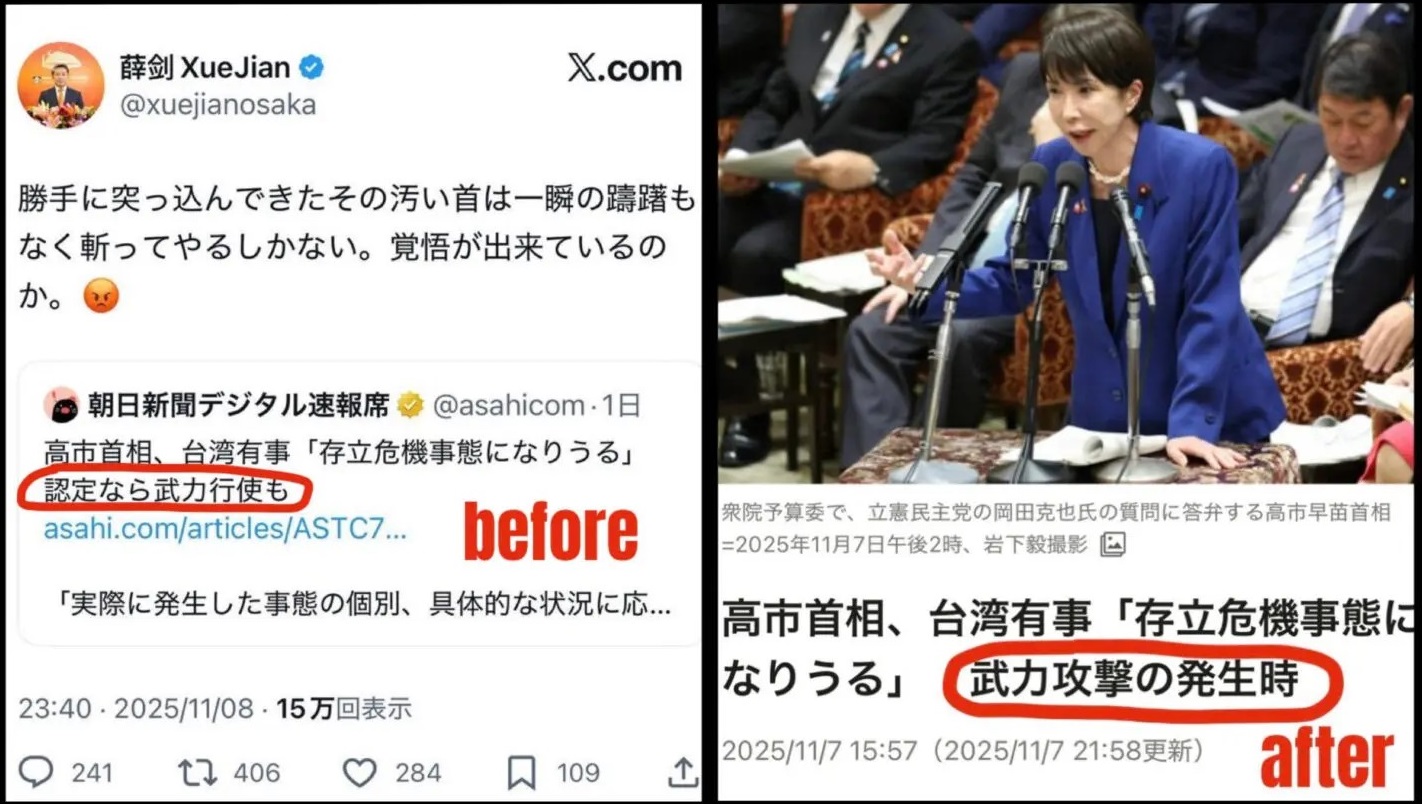Click the 15万回表示 view count

(x=344, y=709)
